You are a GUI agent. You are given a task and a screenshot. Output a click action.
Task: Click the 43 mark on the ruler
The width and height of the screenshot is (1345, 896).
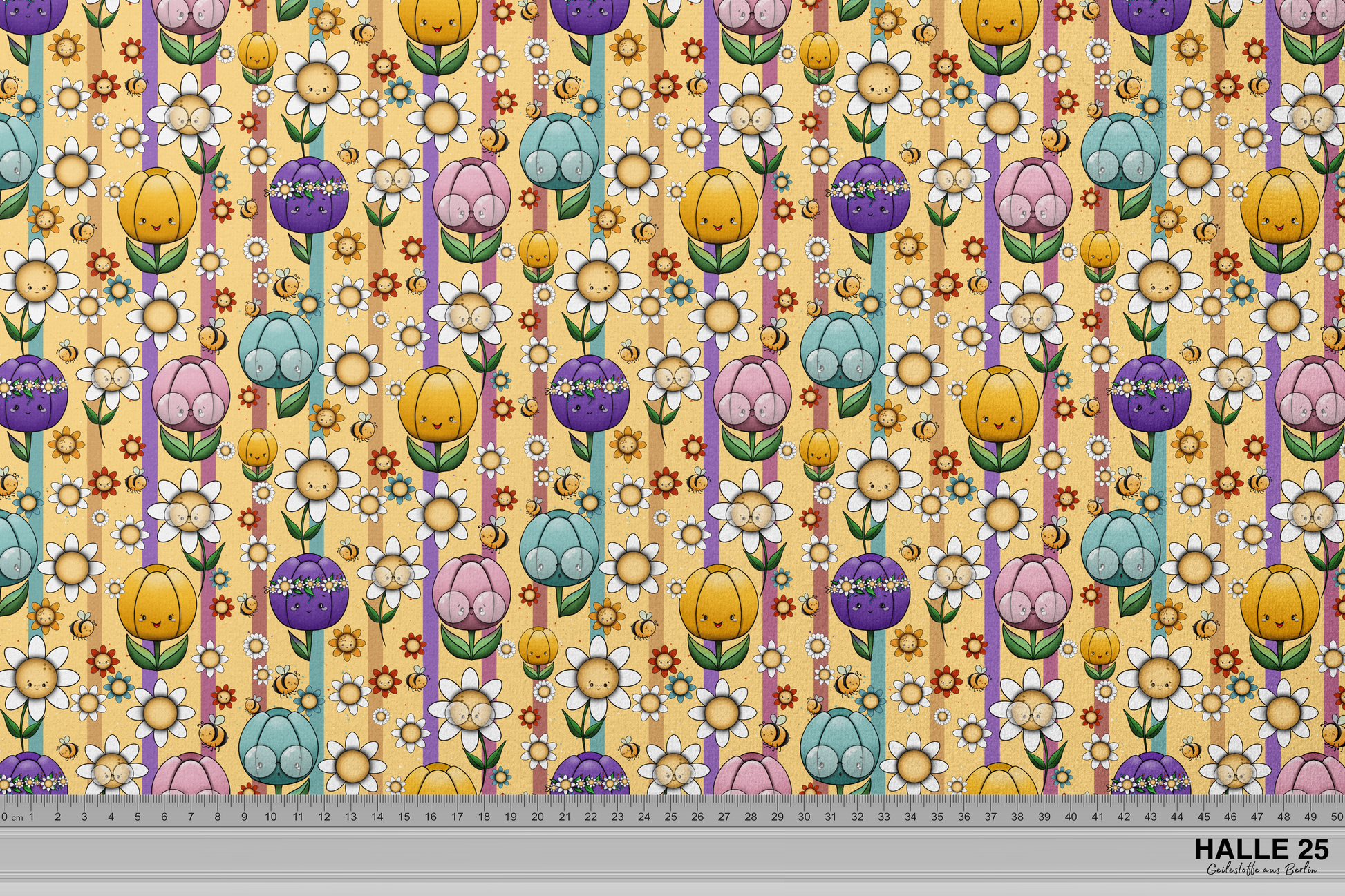[x=1151, y=817]
